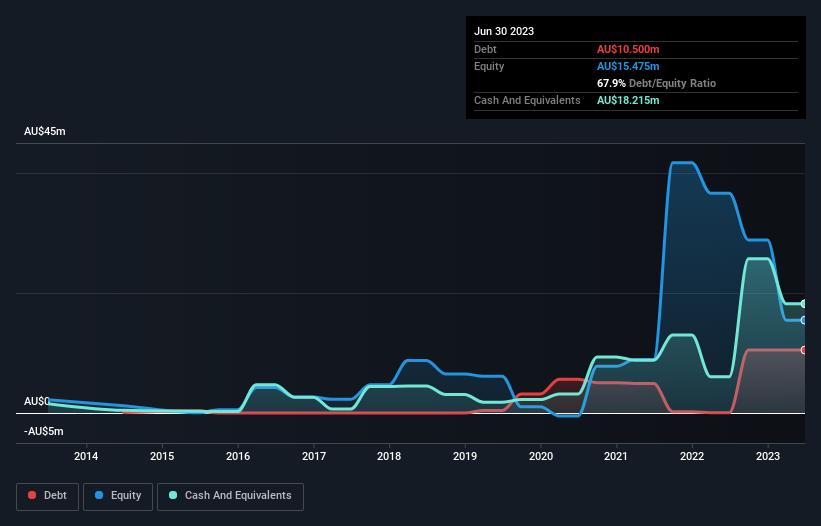Click the 2016 x-axis label
Image resolution: width=821 pixels, height=526 pixels.
point(238,456)
